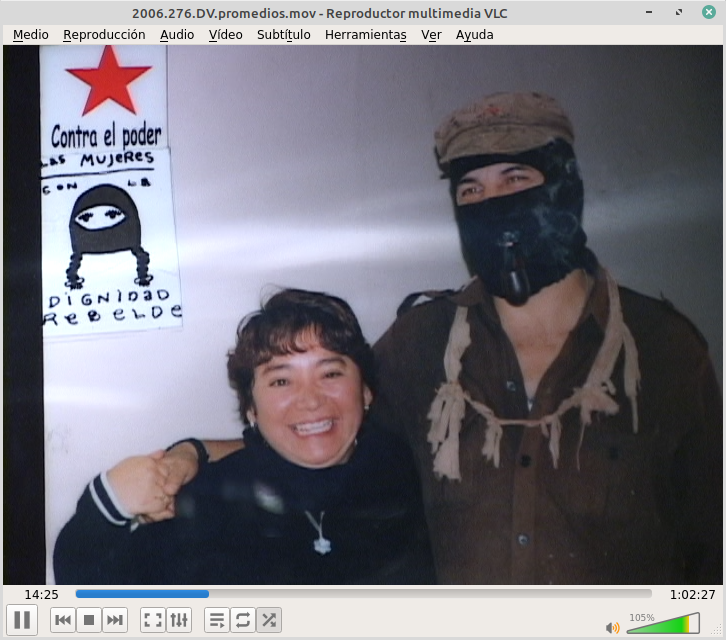Minimize the VLC window
Image resolution: width=726 pixels, height=640 pixels.
tap(649, 12)
